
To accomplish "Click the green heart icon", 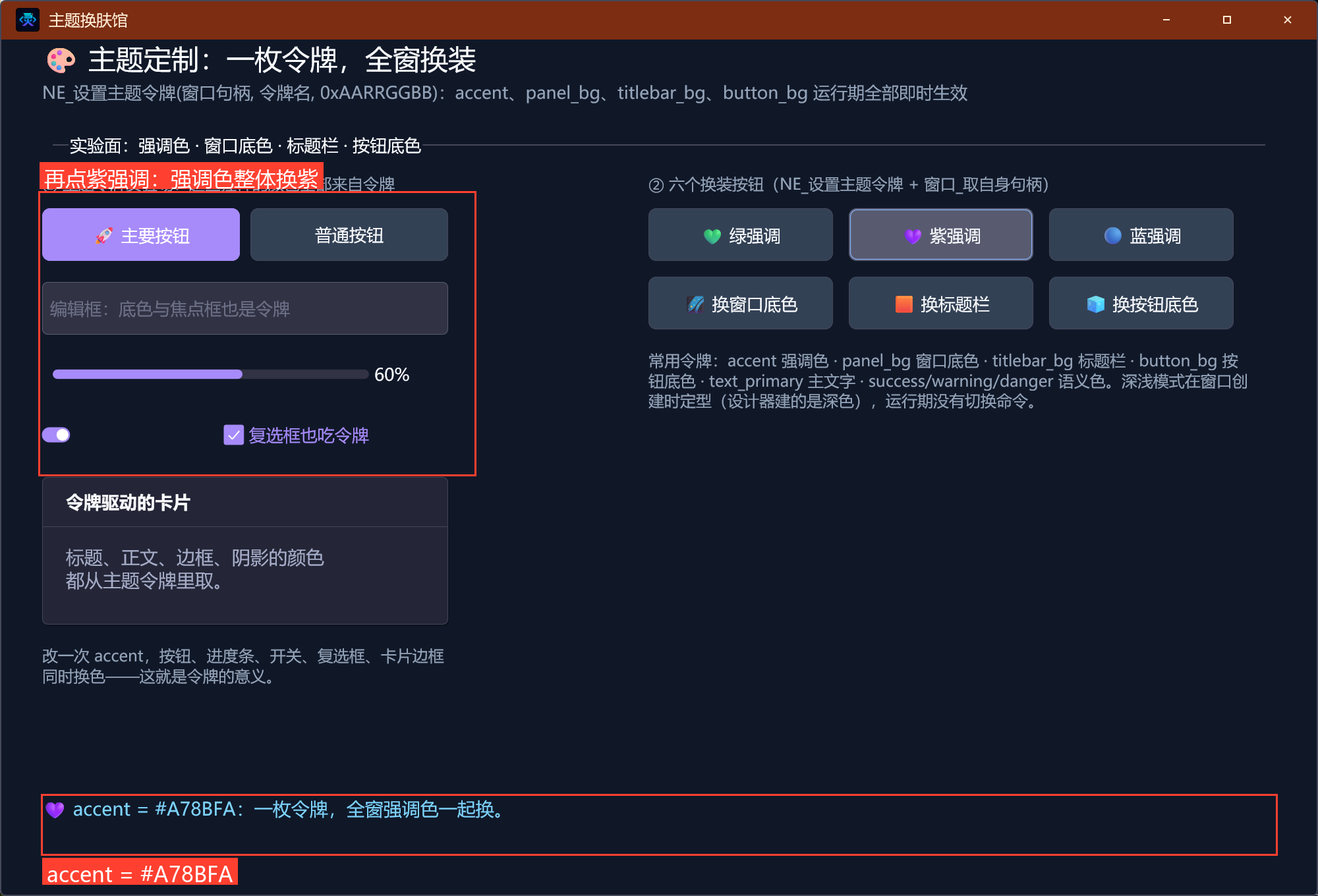I will coord(712,236).
